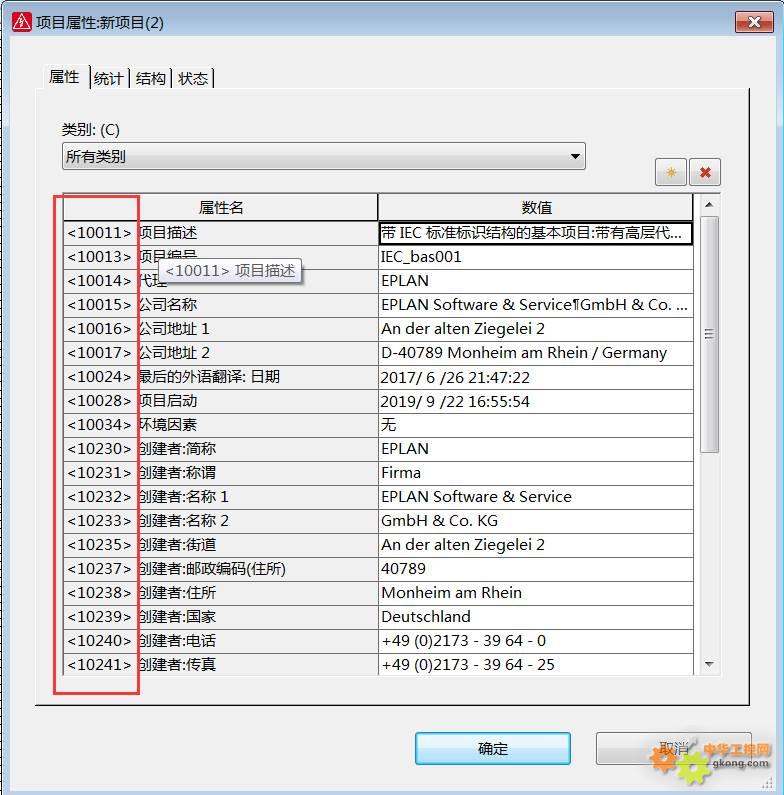Image resolution: width=784 pixels, height=795 pixels.
Task: Close the 项目属性 dialog window
Action: (x=754, y=22)
